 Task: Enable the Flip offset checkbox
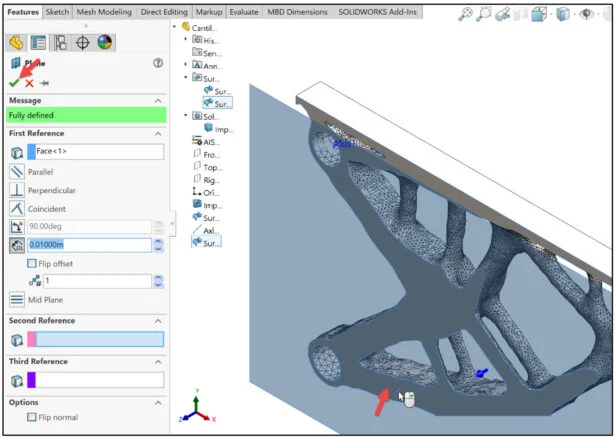click(x=33, y=264)
